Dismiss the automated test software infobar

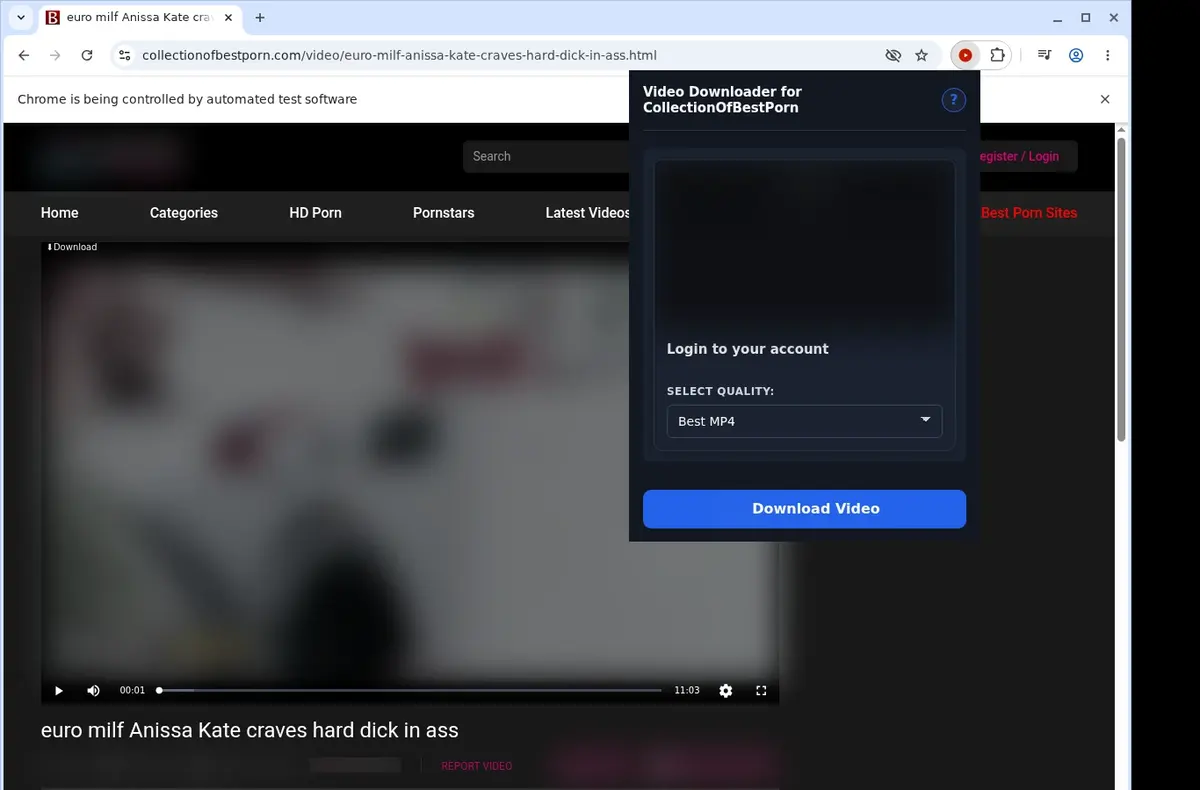(x=1105, y=99)
